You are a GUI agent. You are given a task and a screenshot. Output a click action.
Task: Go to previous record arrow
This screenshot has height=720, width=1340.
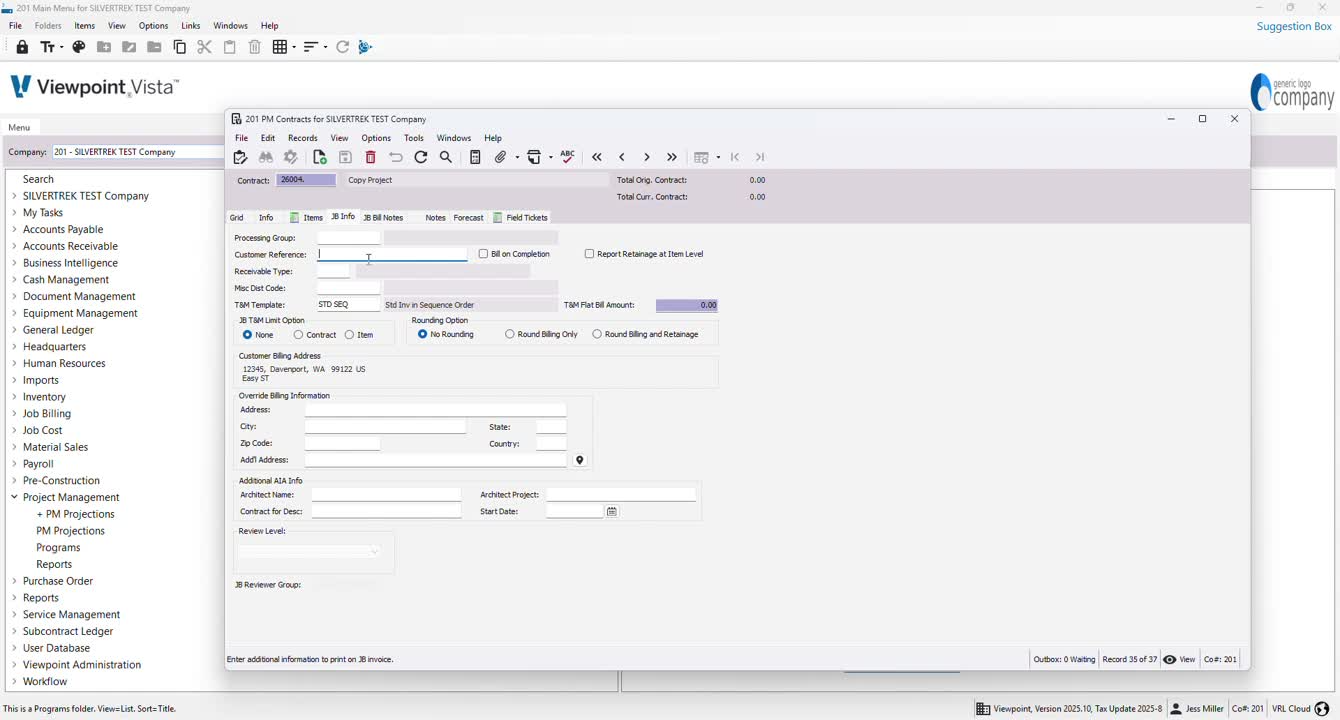tap(622, 157)
